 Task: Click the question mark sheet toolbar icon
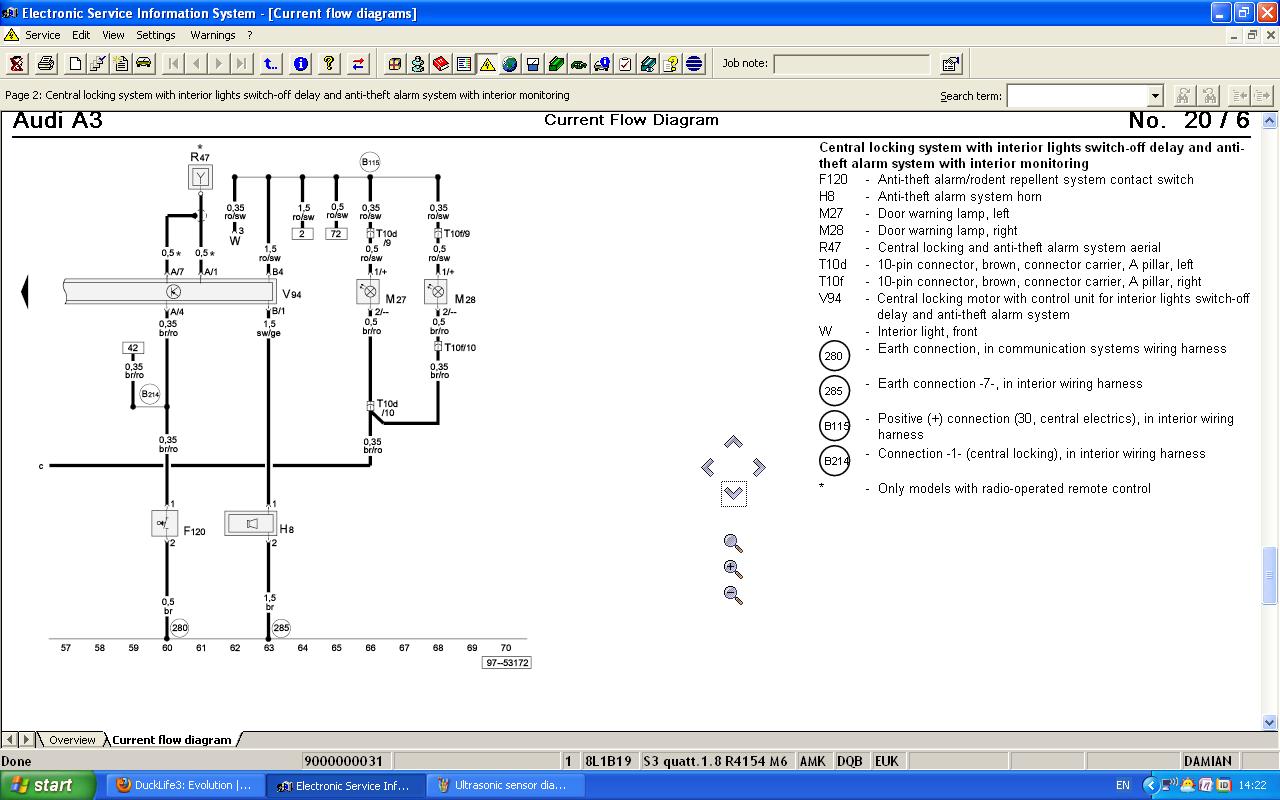pyautogui.click(x=671, y=64)
